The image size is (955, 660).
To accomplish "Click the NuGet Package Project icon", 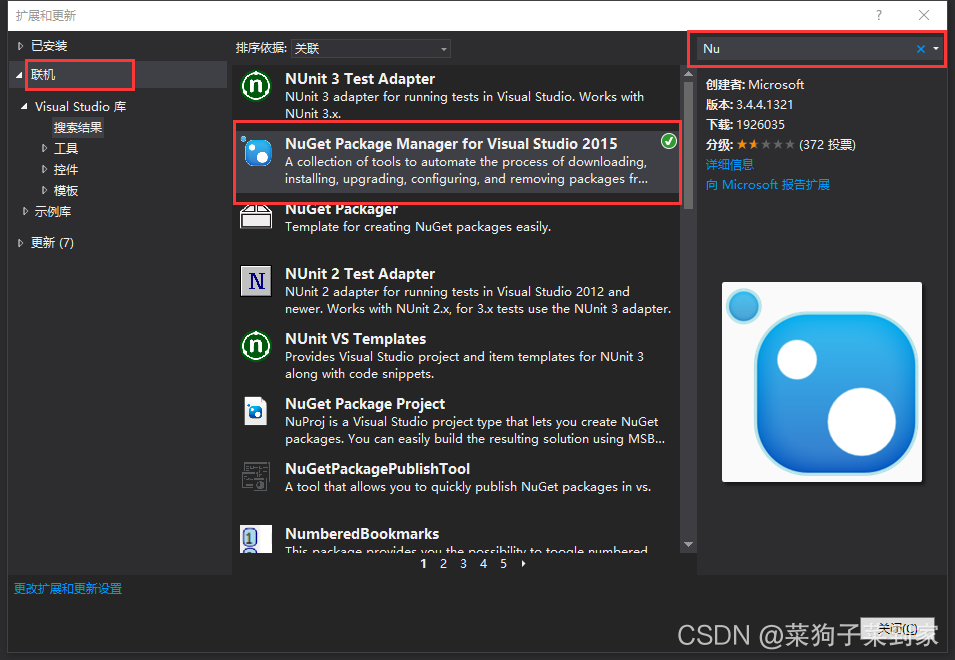I will 256,411.
